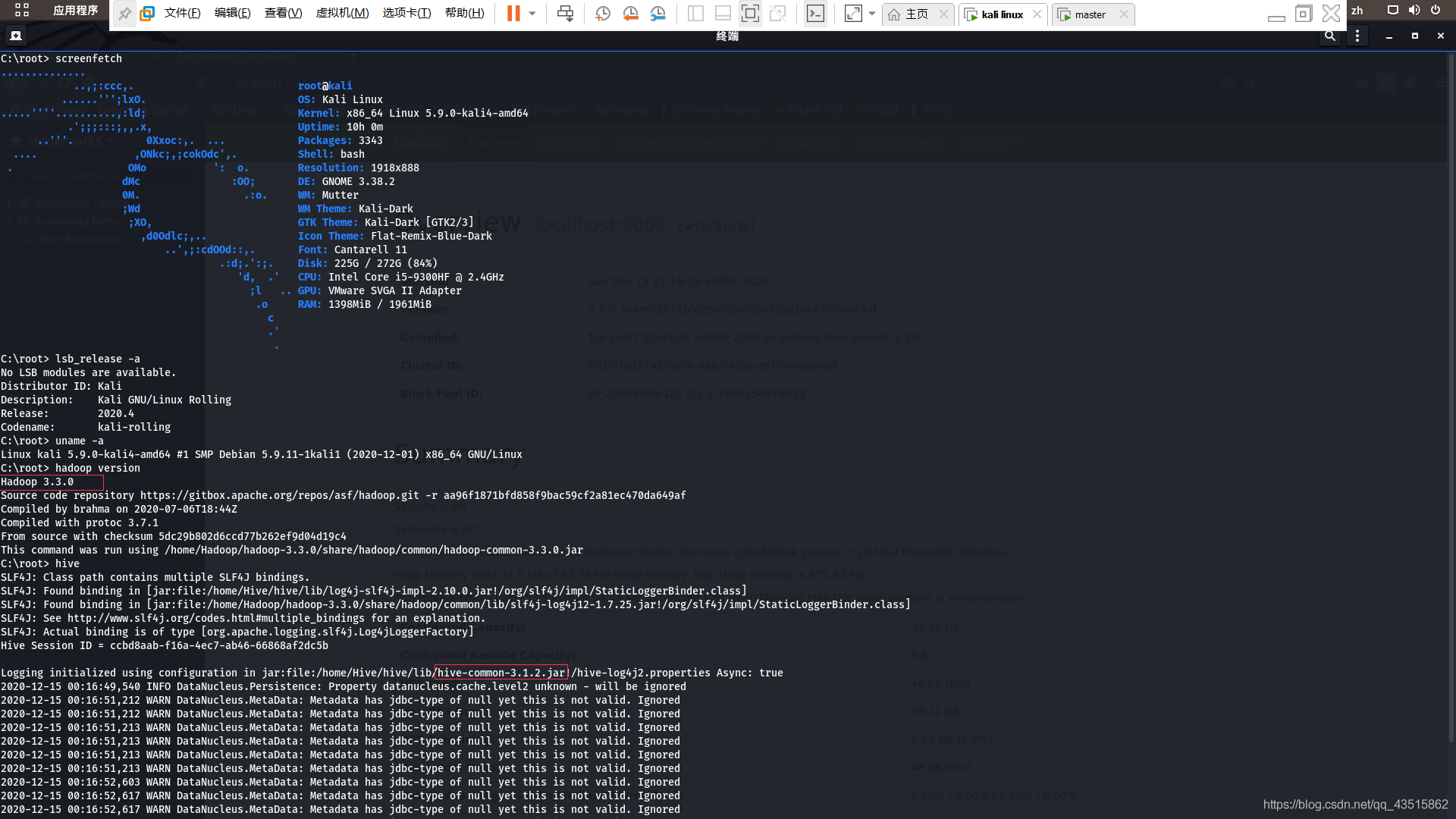Click the stretch guest display icon
The height and width of the screenshot is (819, 1456).
[x=853, y=14]
